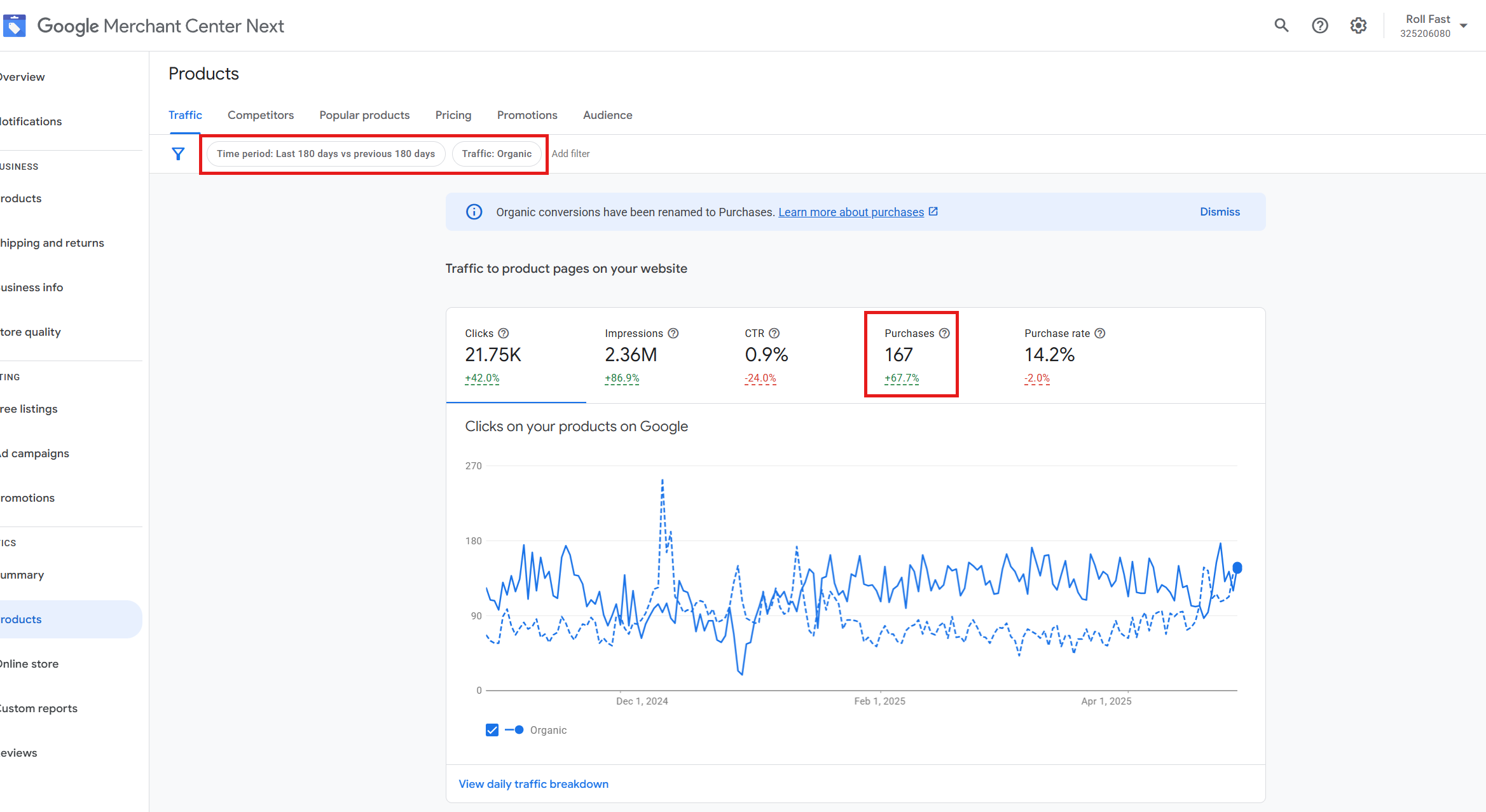Click the help icon next to Clicks
1486x812 pixels.
(504, 333)
